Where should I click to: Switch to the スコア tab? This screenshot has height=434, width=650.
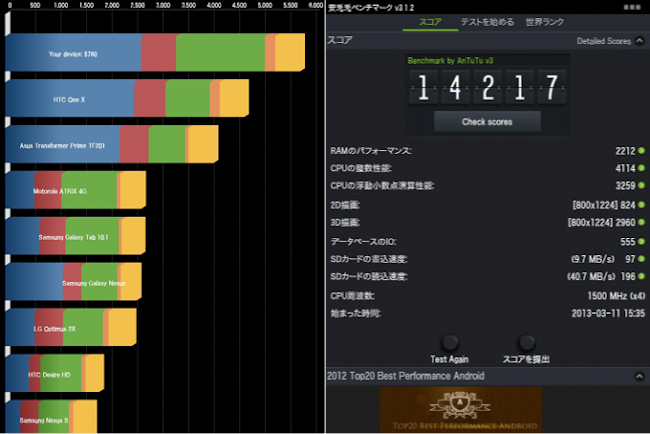[x=430, y=22]
